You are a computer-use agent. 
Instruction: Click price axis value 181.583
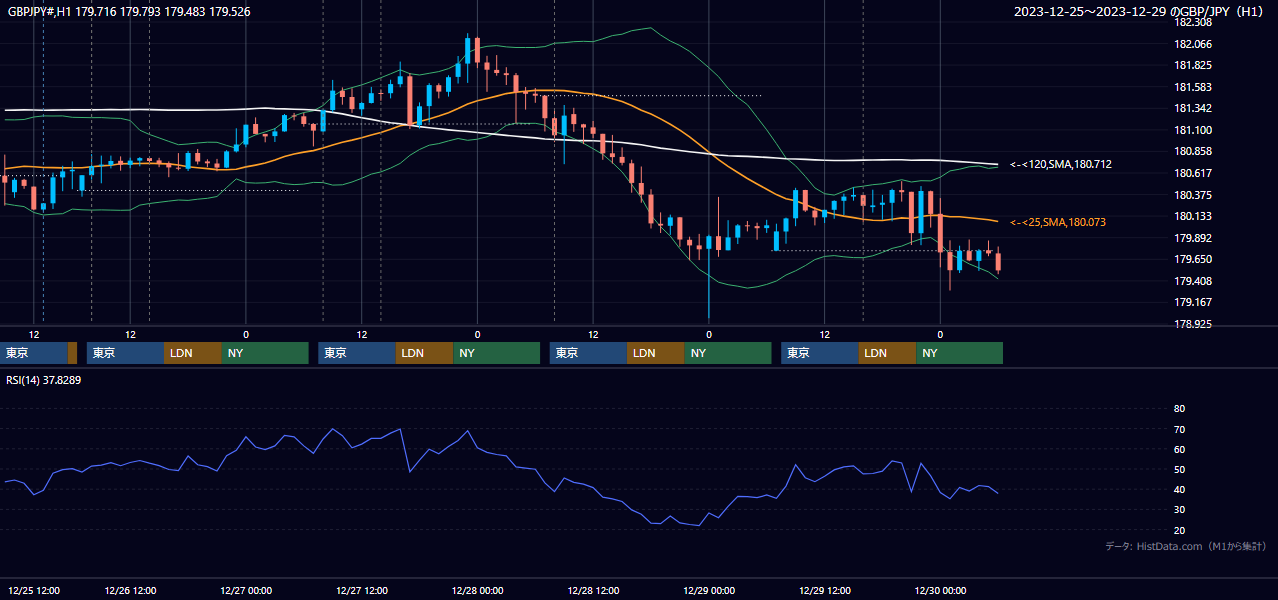pos(1193,87)
